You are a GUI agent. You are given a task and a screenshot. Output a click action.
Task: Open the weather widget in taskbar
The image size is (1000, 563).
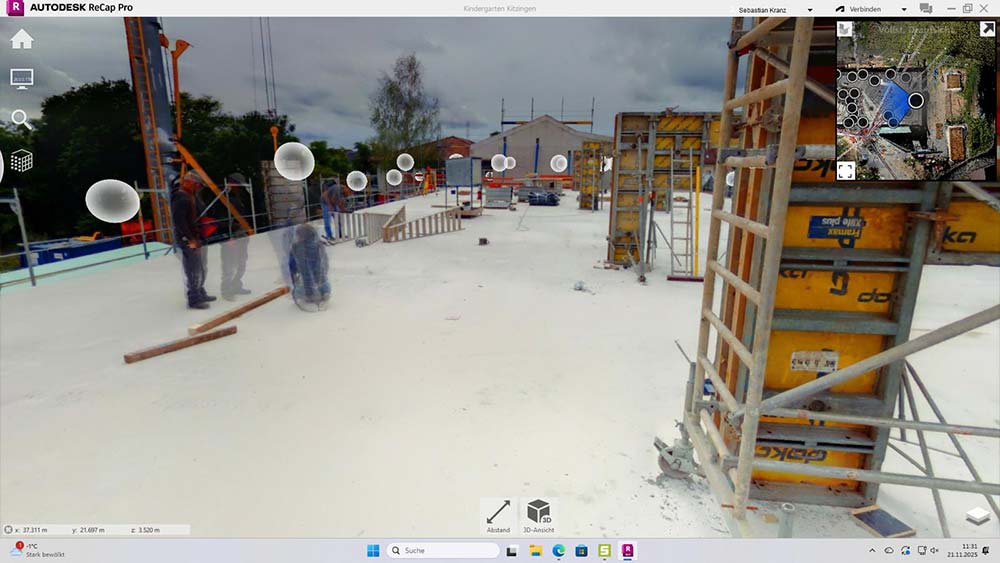(38, 550)
